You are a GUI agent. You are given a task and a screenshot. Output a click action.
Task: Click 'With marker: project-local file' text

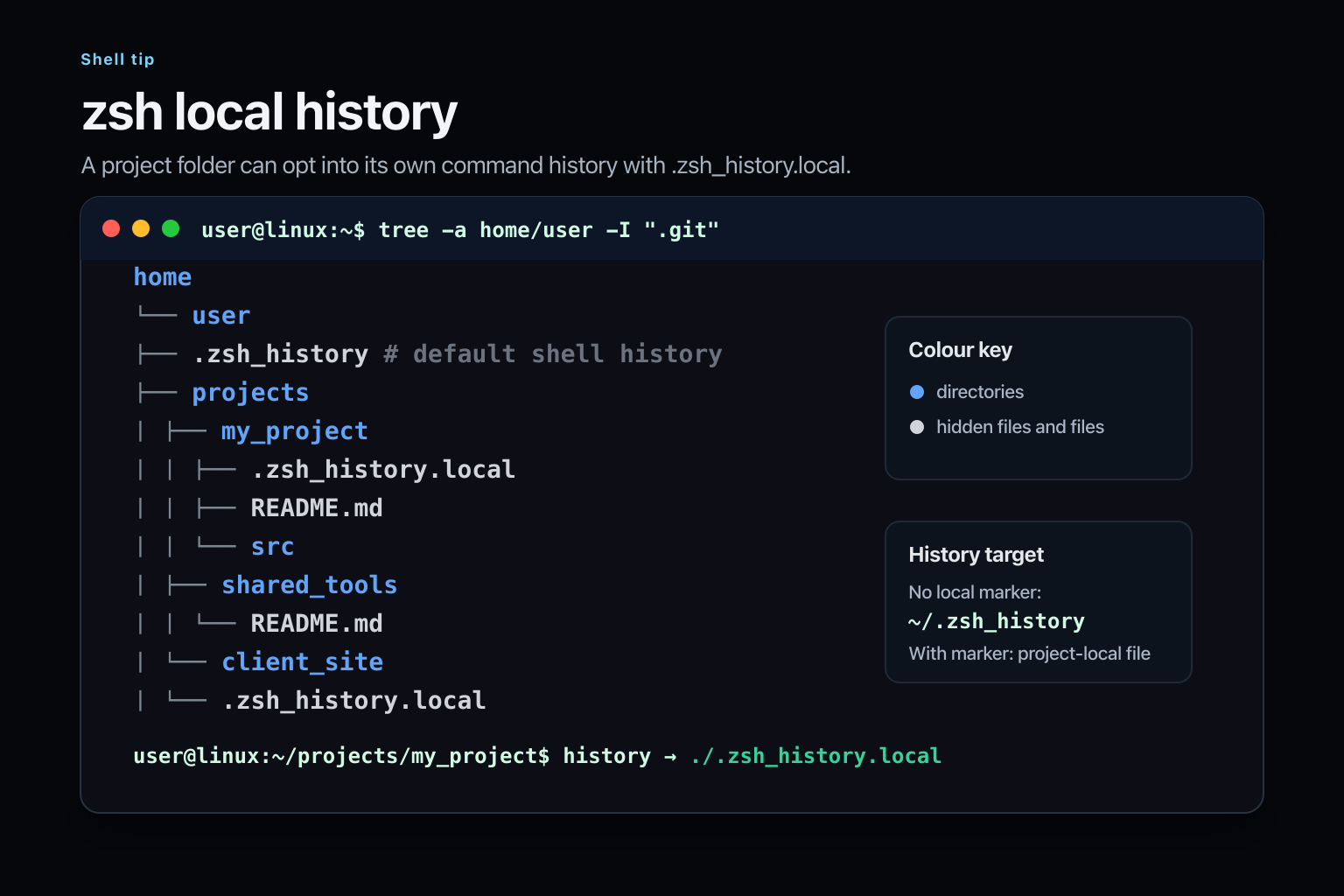pyautogui.click(x=1030, y=654)
